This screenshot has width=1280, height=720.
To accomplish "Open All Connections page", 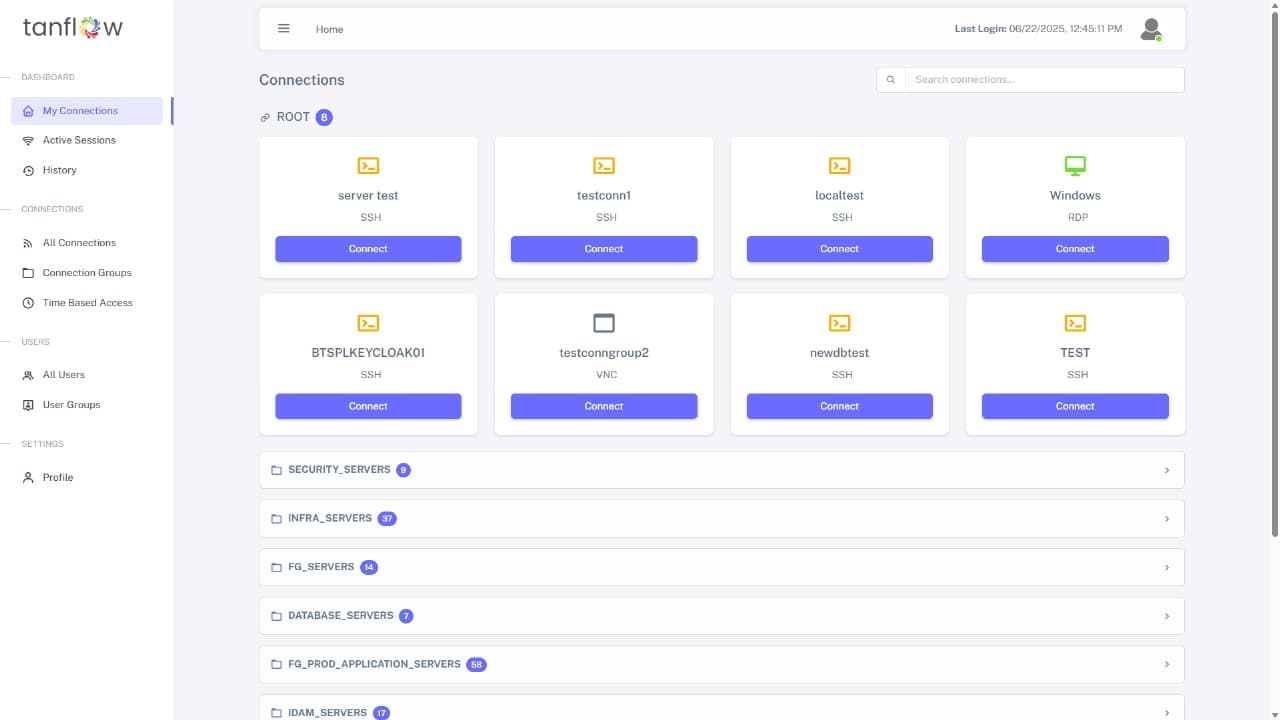I will tap(87, 243).
